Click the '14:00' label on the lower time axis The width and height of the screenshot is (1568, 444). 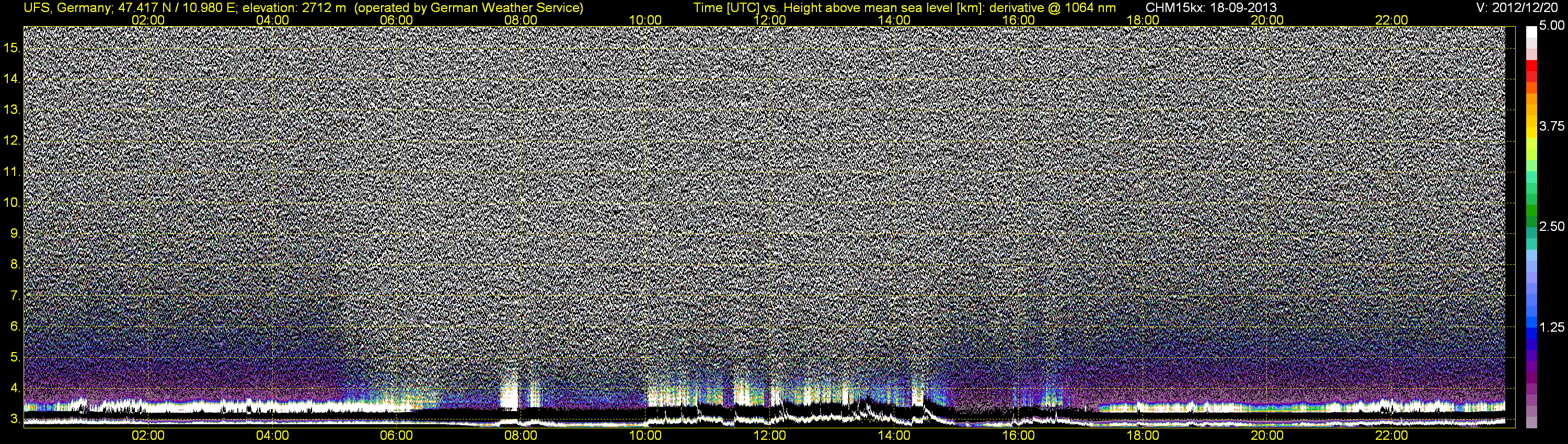[894, 436]
